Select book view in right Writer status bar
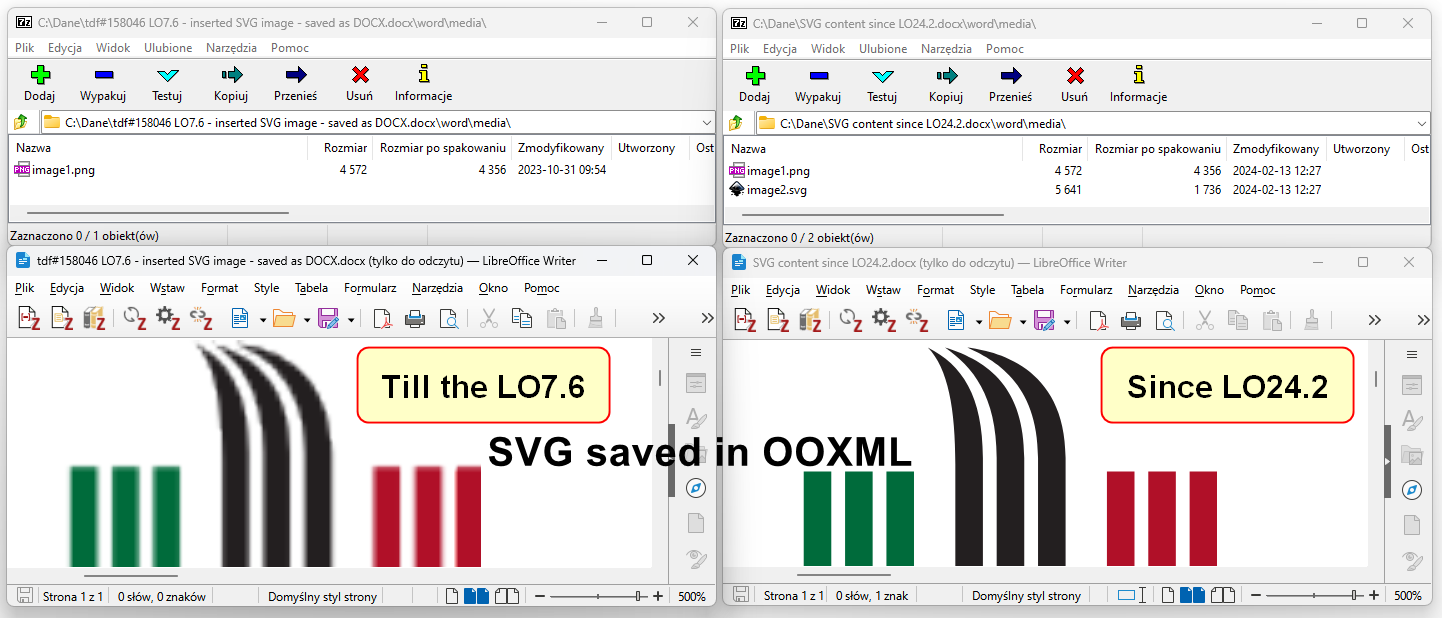1442x618 pixels. (1221, 595)
